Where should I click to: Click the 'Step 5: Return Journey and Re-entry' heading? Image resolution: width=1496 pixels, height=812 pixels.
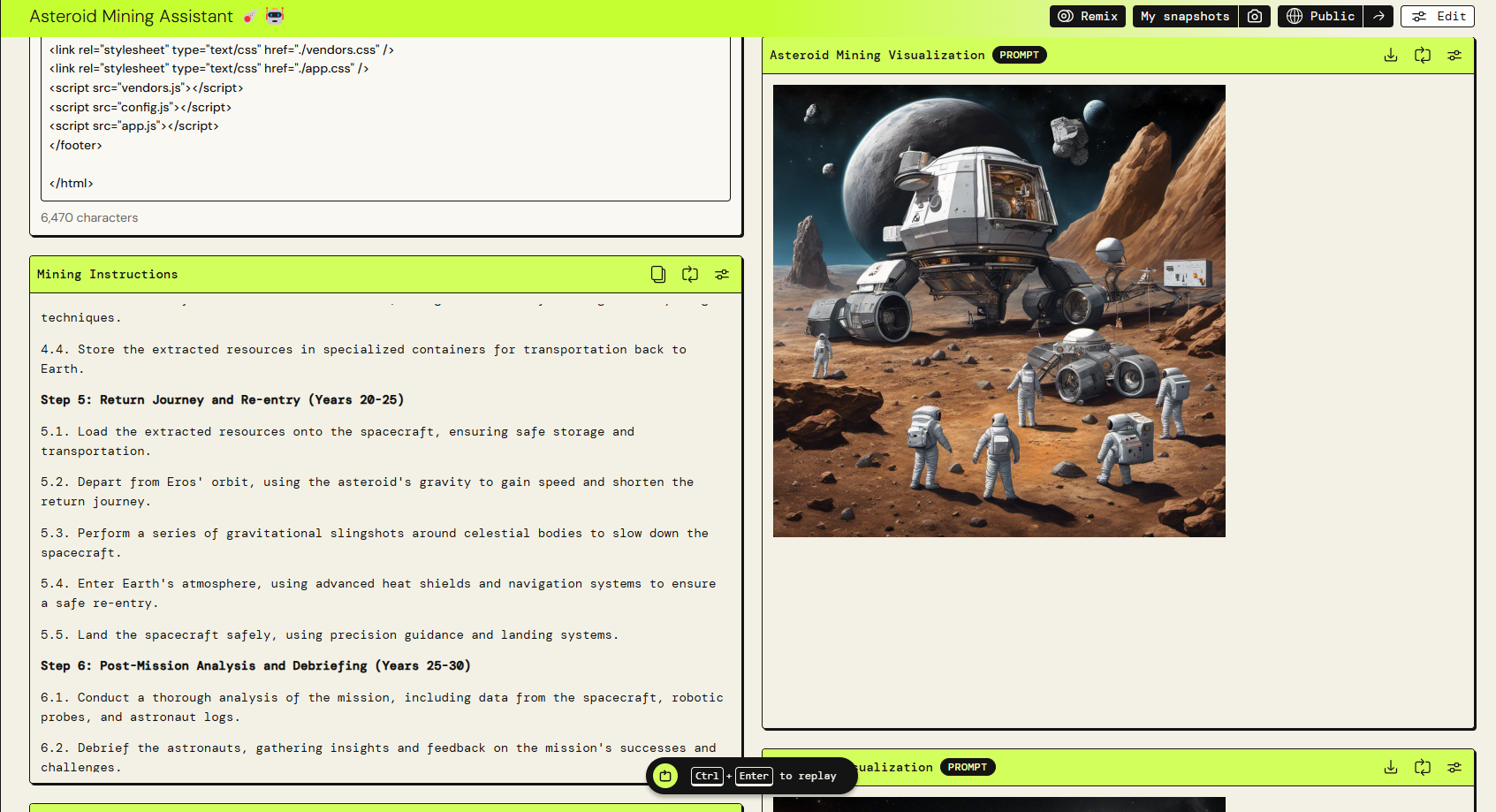(222, 400)
